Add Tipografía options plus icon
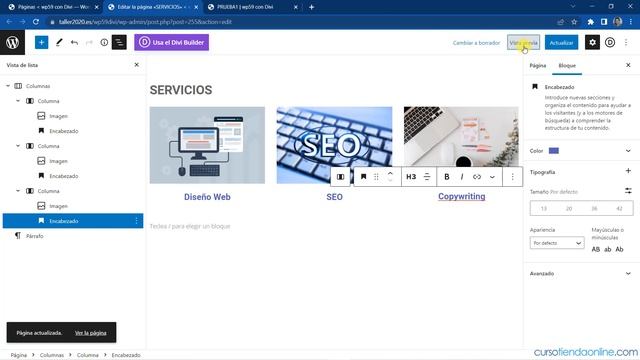 [x=628, y=171]
